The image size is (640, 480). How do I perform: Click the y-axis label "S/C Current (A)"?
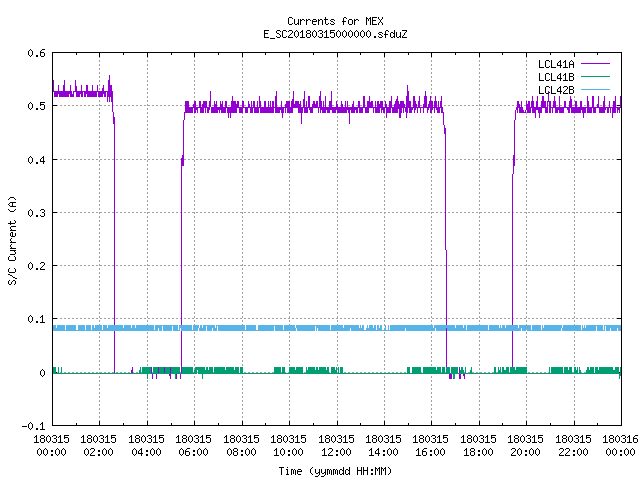tap(12, 240)
